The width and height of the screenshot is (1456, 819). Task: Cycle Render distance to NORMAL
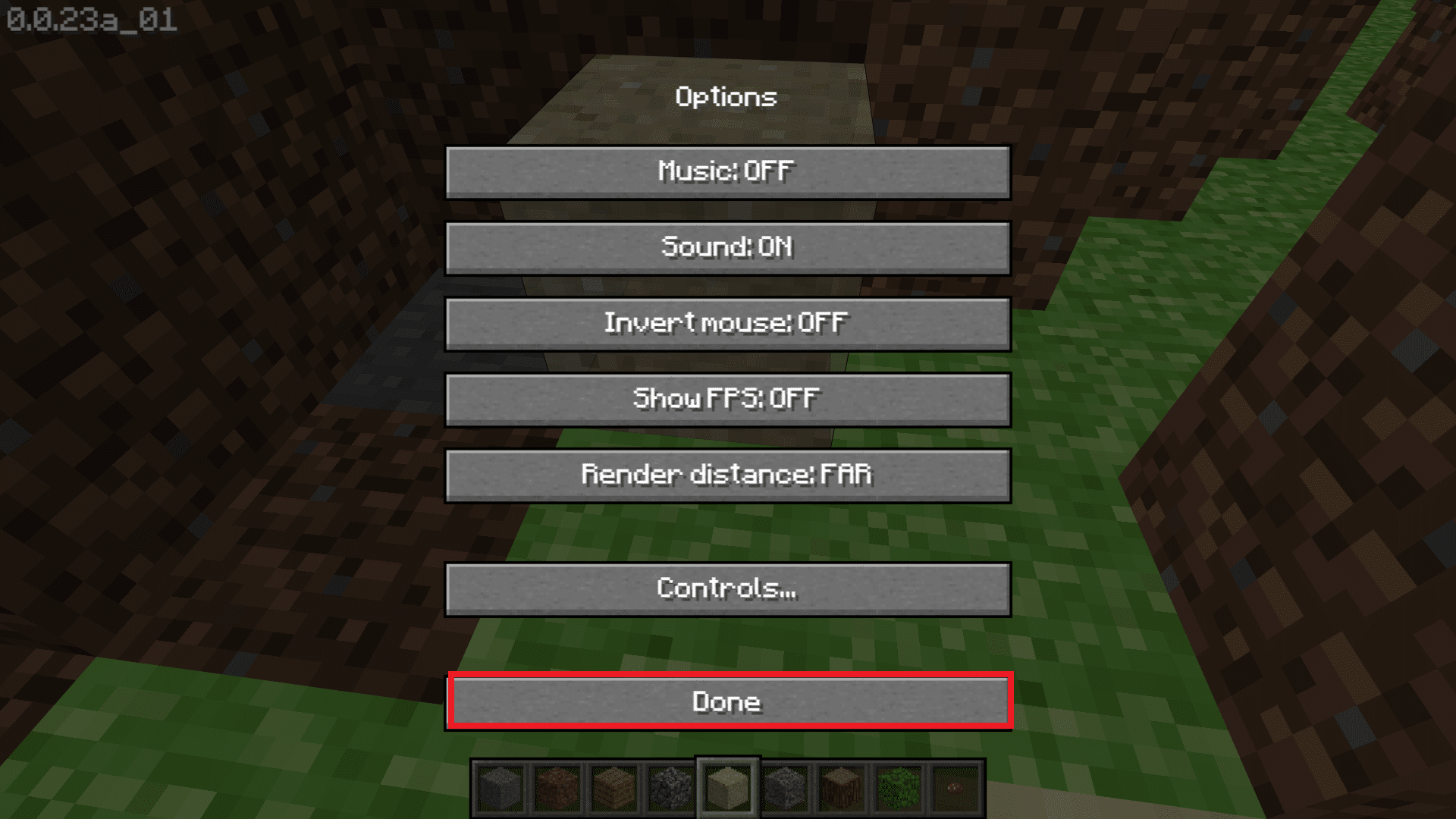pos(727,474)
